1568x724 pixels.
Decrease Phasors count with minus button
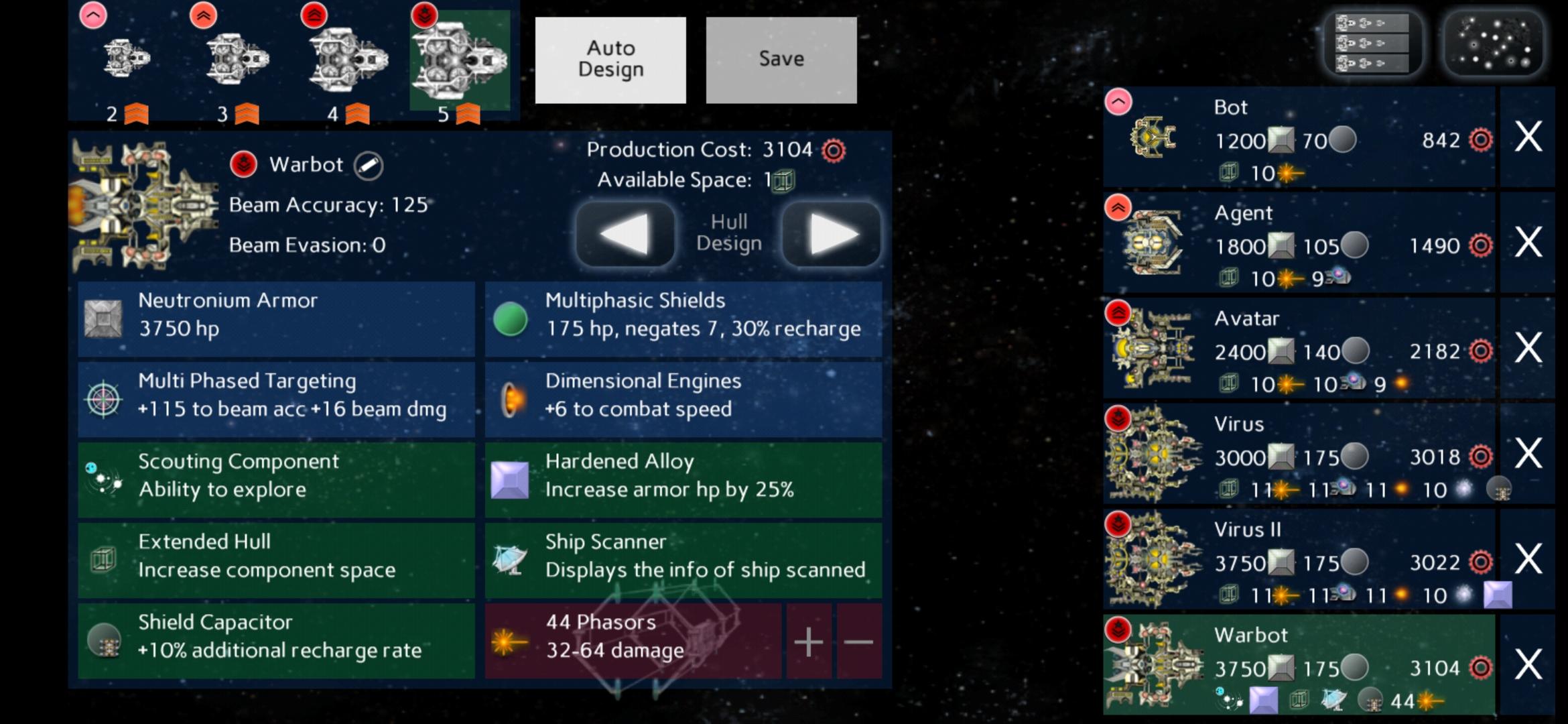[x=859, y=642]
